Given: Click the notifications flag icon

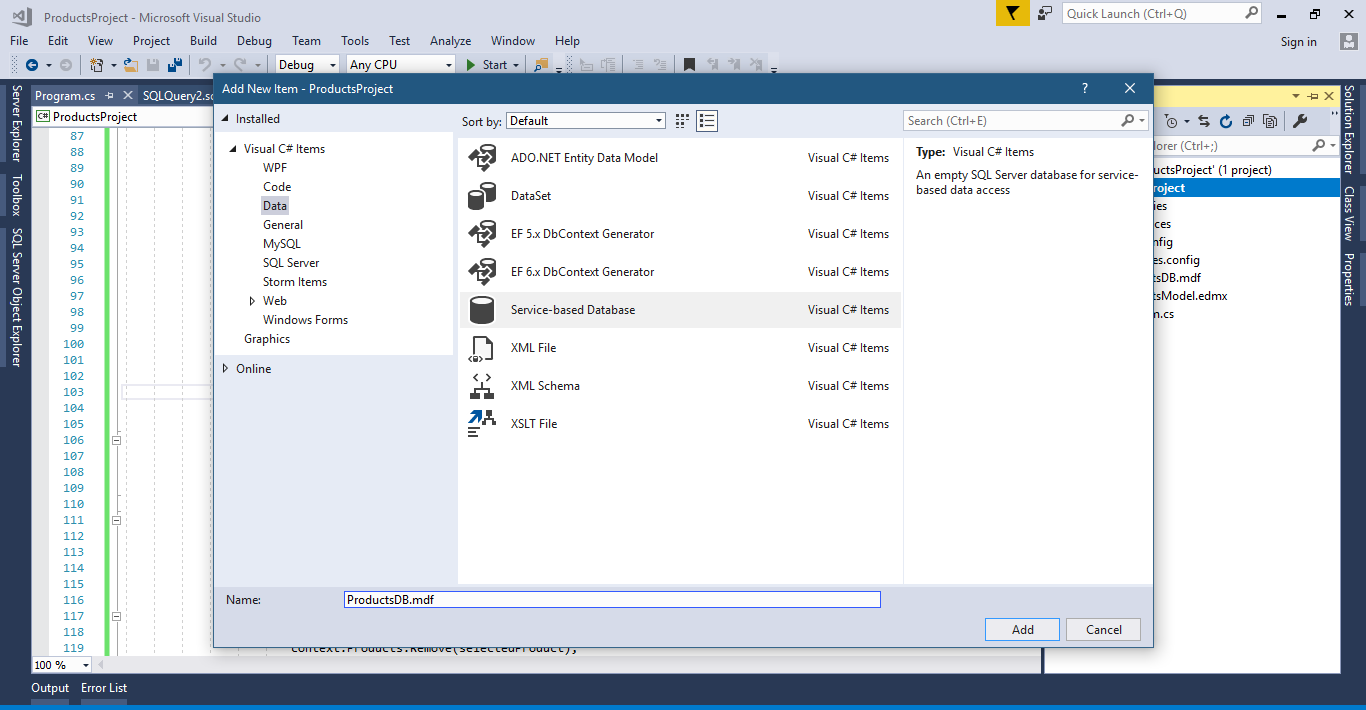Looking at the screenshot, I should pyautogui.click(x=1012, y=13).
